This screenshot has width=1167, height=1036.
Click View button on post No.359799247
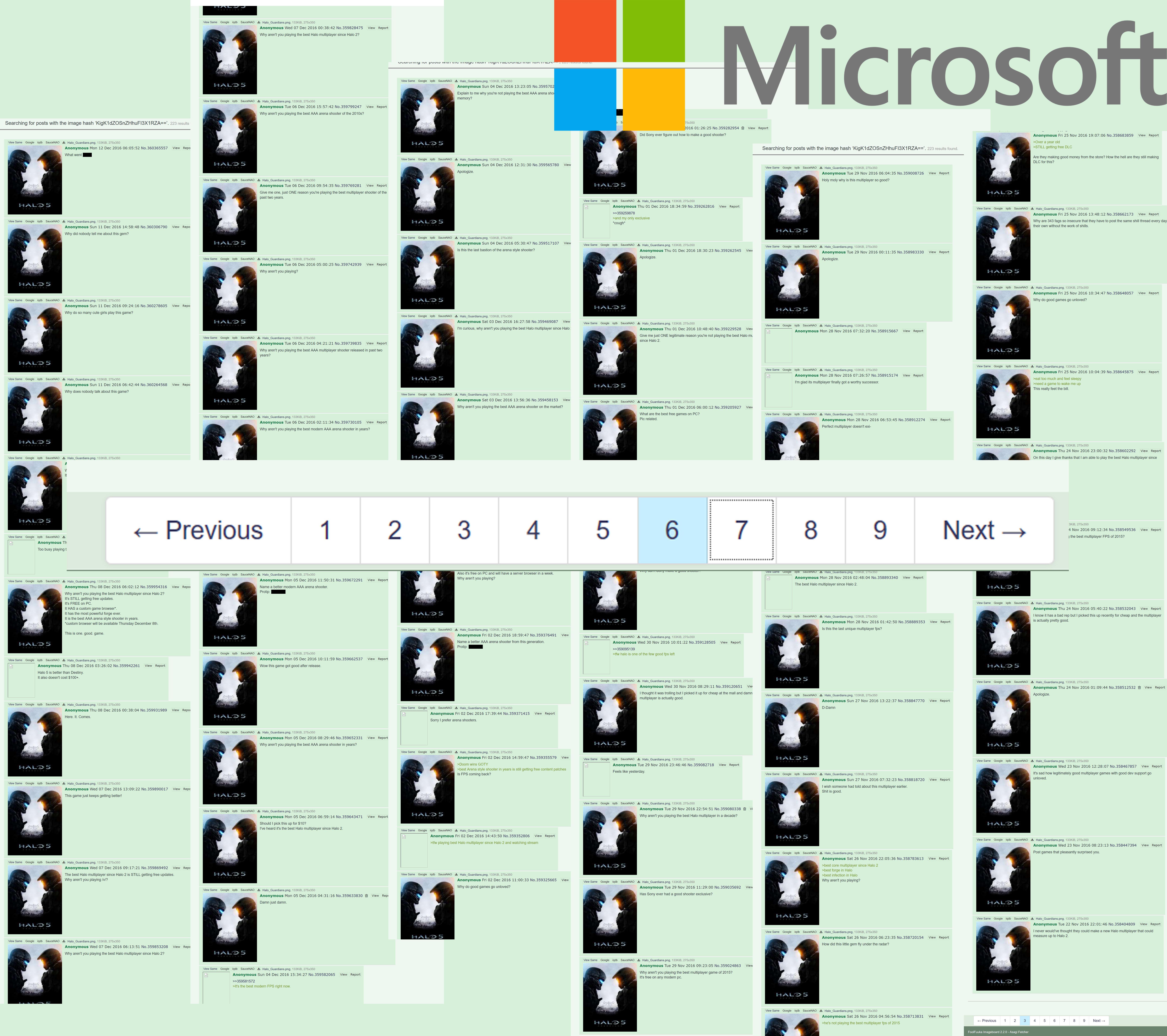pos(370,107)
